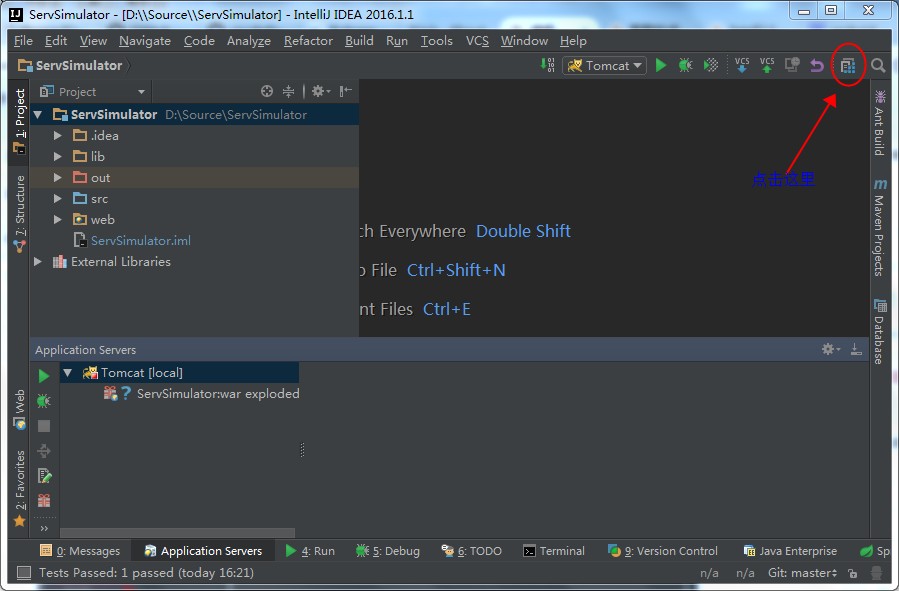Hide the Application Servers panel
Image resolution: width=899 pixels, height=591 pixels.
point(856,349)
